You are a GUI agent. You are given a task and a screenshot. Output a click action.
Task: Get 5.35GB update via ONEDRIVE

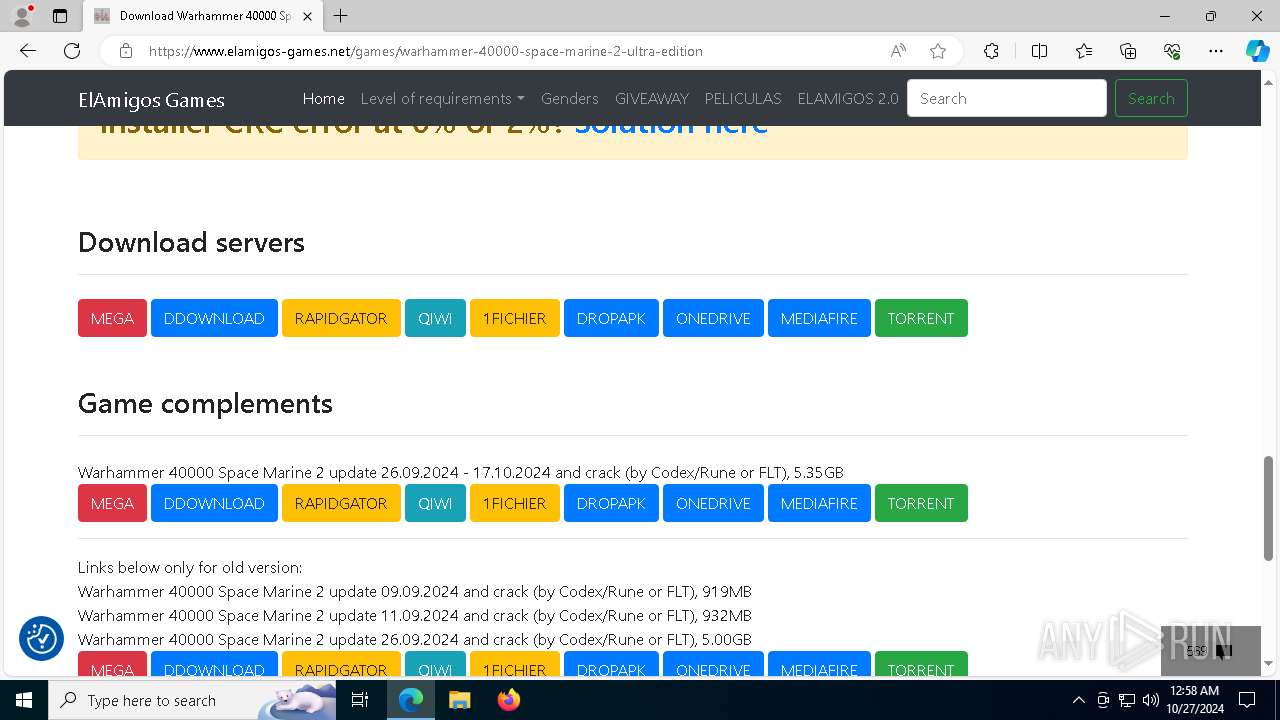[713, 503]
